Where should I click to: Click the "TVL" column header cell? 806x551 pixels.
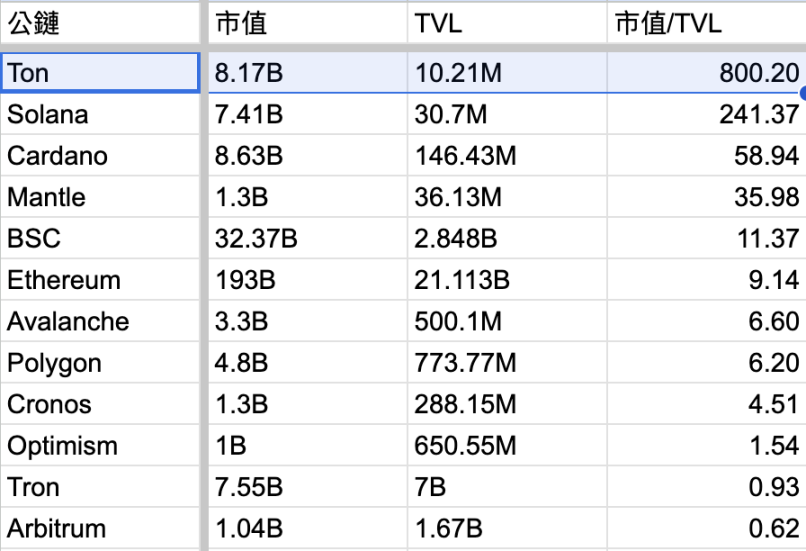click(507, 23)
